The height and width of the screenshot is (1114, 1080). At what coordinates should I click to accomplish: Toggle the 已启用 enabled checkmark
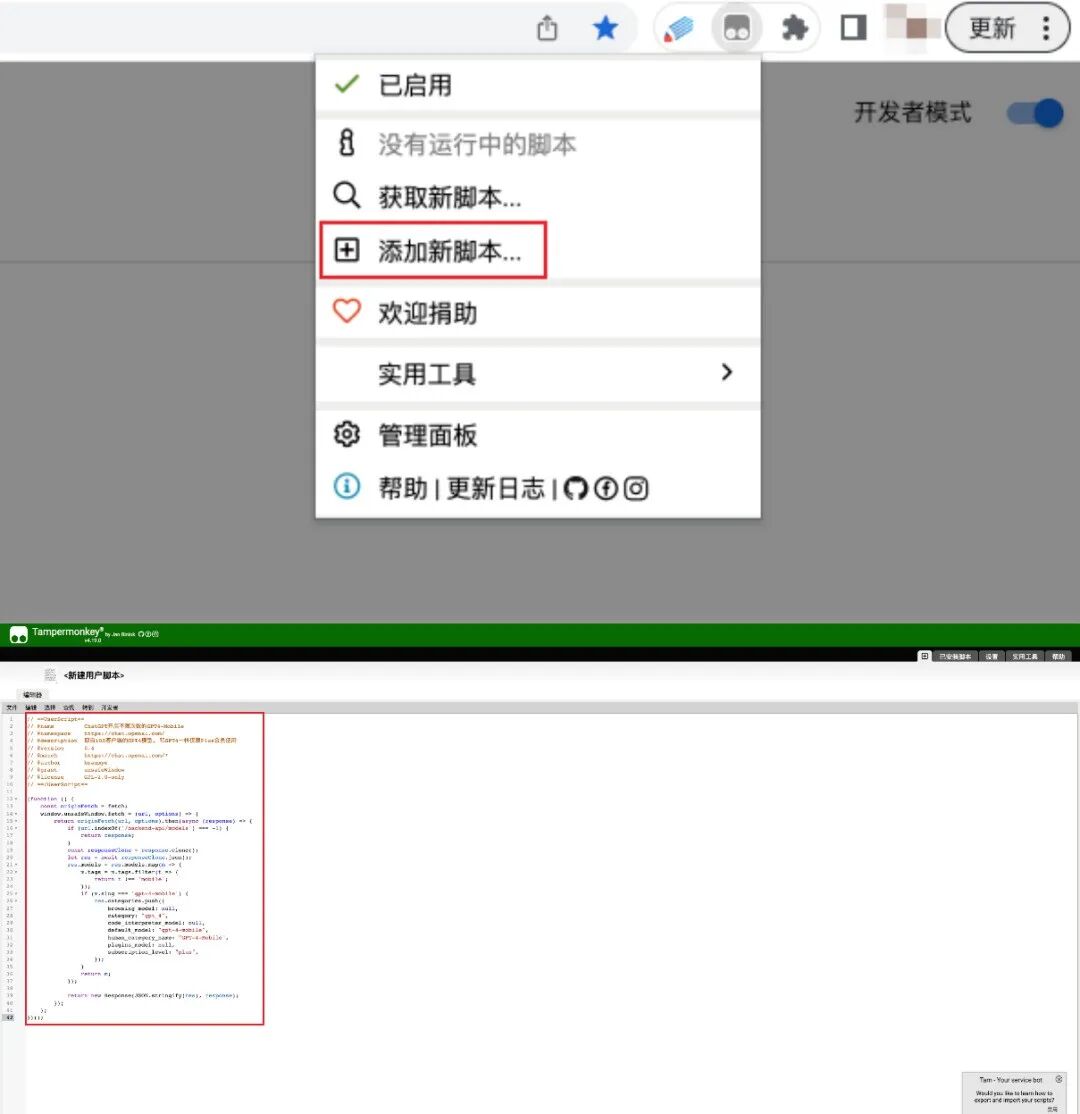point(347,85)
